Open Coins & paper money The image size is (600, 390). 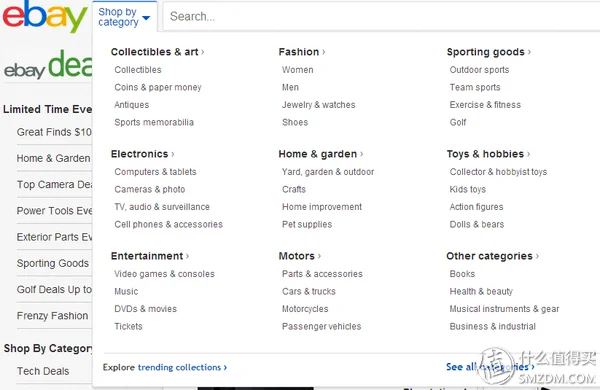pos(158,87)
